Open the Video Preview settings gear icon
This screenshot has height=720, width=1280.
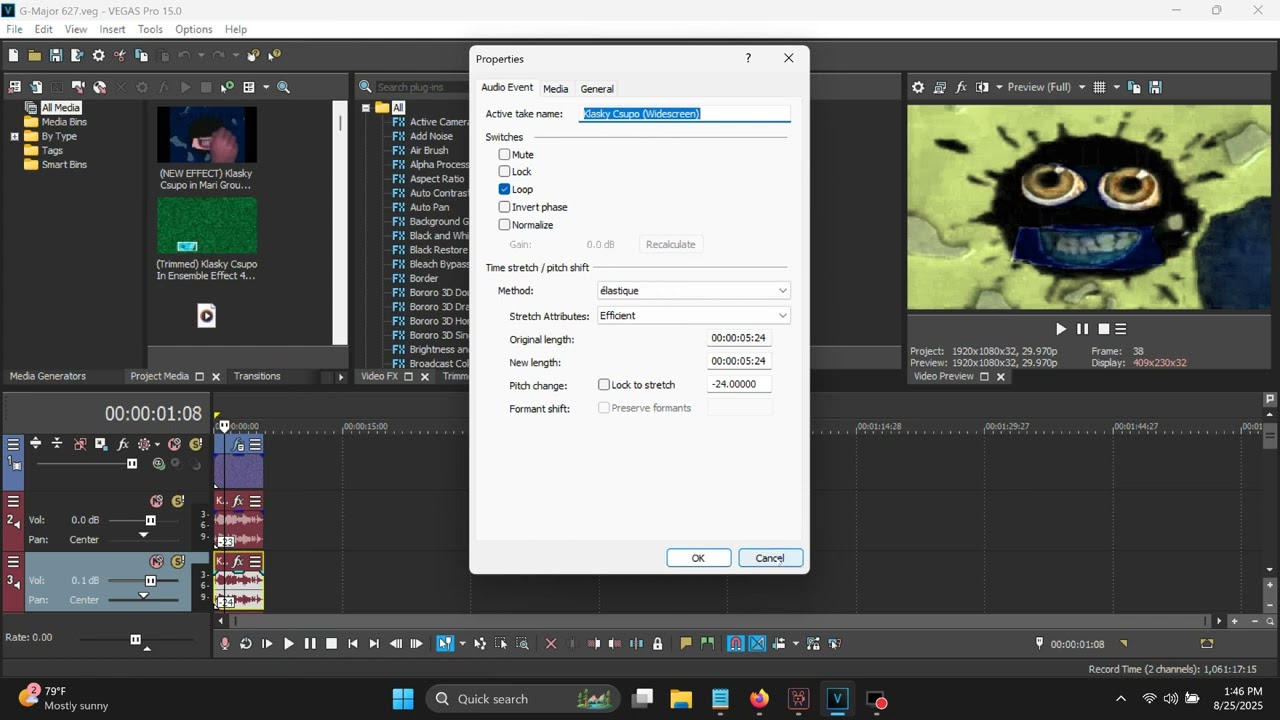pos(918,87)
